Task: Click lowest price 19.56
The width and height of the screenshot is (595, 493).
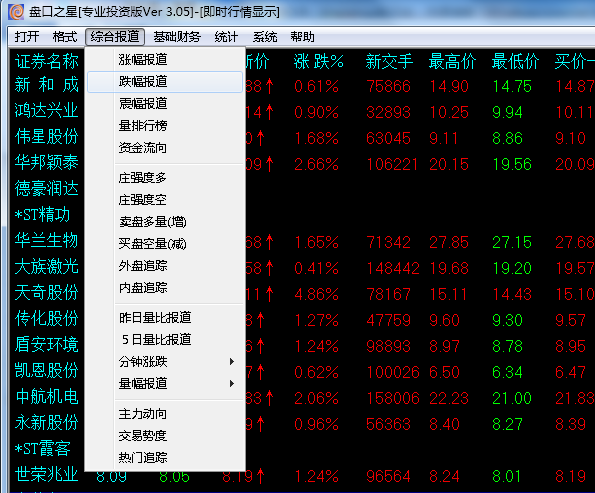Action: 512,165
